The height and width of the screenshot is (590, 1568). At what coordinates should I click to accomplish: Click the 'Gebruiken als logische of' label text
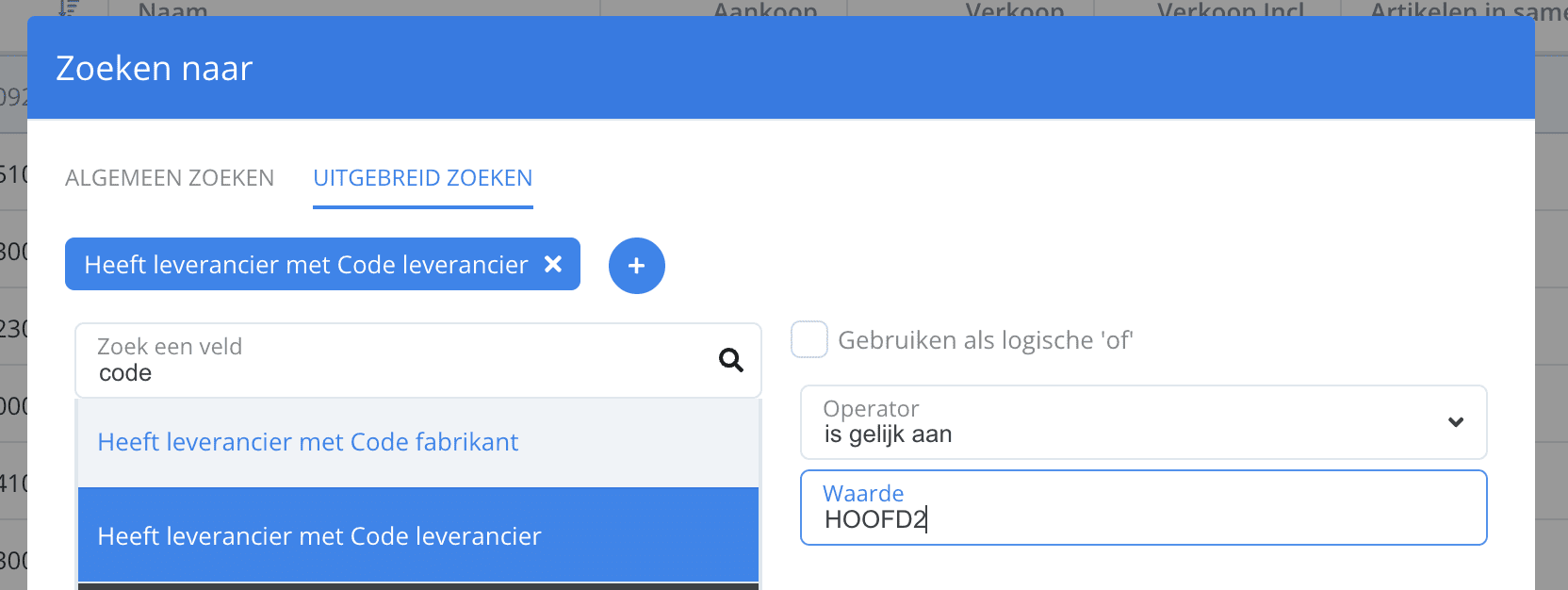click(985, 340)
